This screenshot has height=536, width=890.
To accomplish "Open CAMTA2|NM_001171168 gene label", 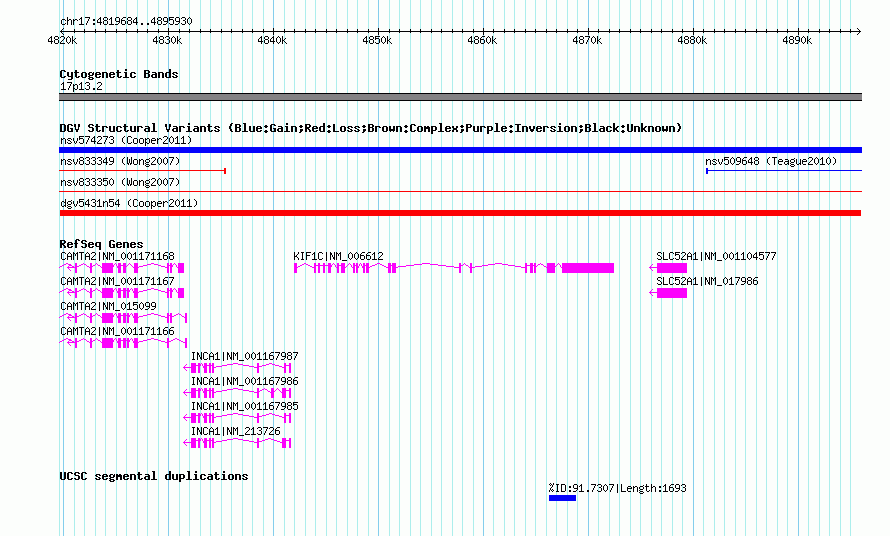I will (117, 256).
